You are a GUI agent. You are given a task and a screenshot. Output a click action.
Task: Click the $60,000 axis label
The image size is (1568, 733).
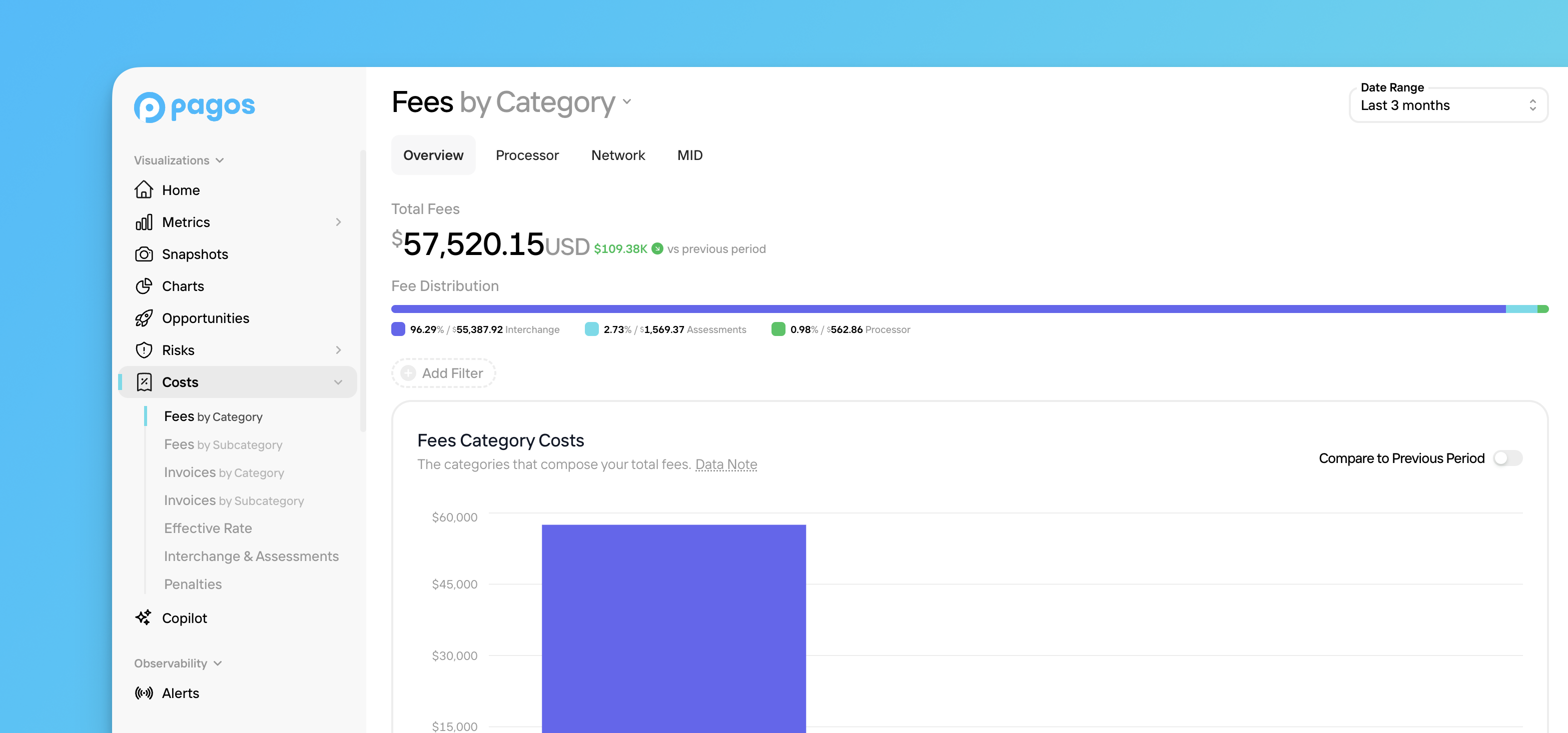[455, 517]
